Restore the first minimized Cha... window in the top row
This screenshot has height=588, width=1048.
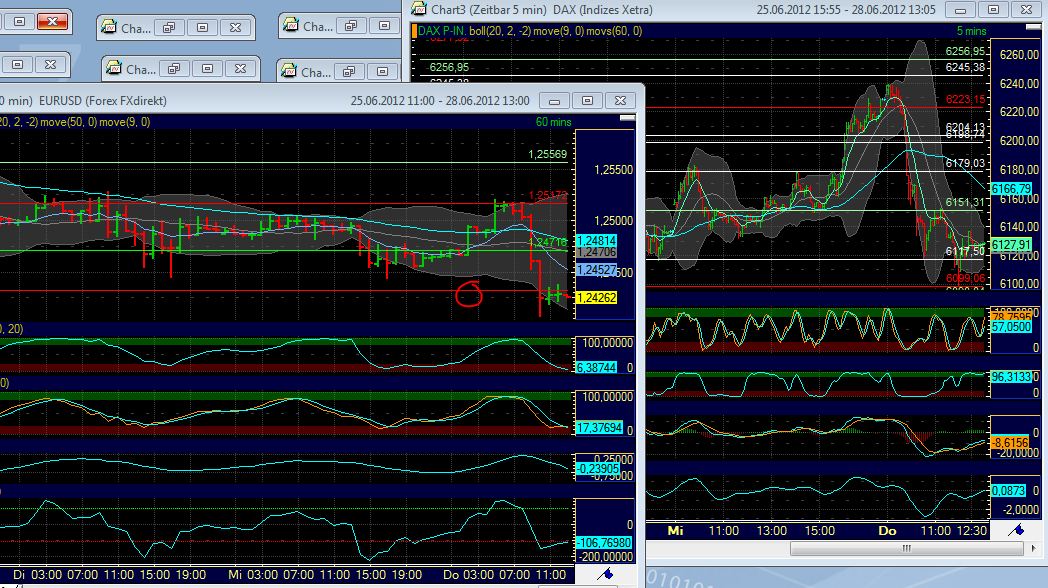pos(169,27)
